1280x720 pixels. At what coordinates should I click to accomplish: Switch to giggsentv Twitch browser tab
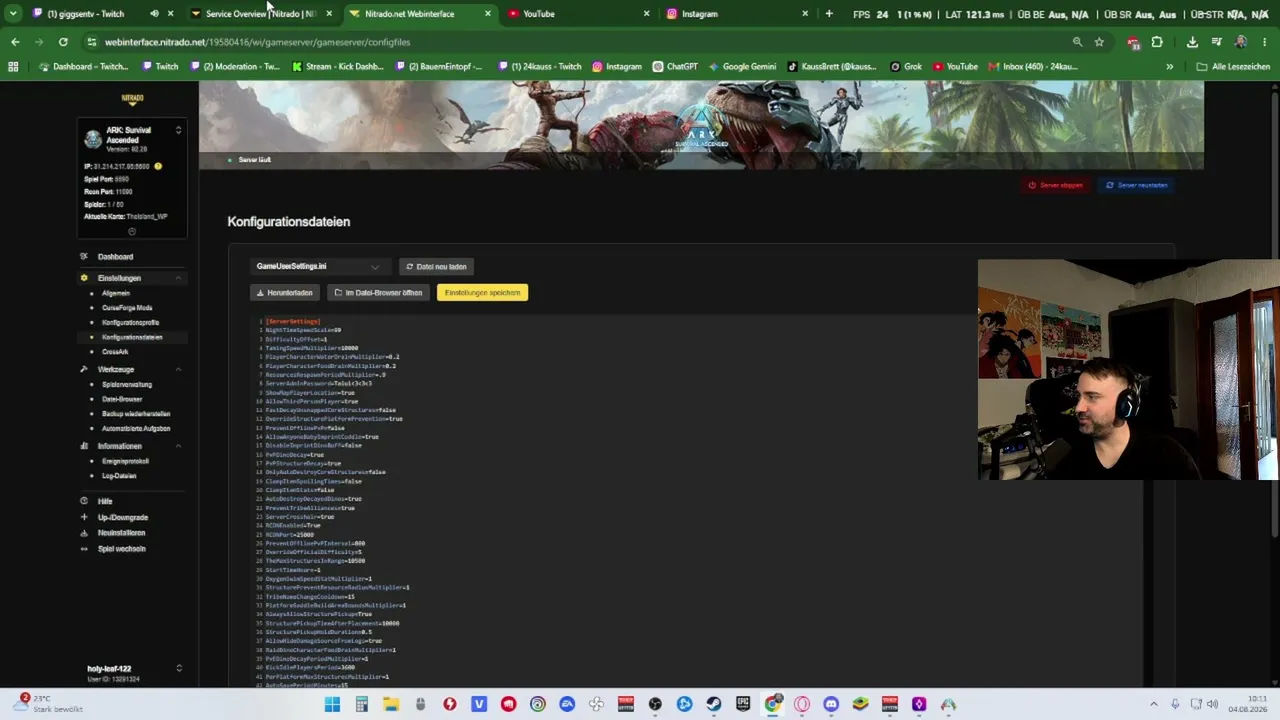86,14
